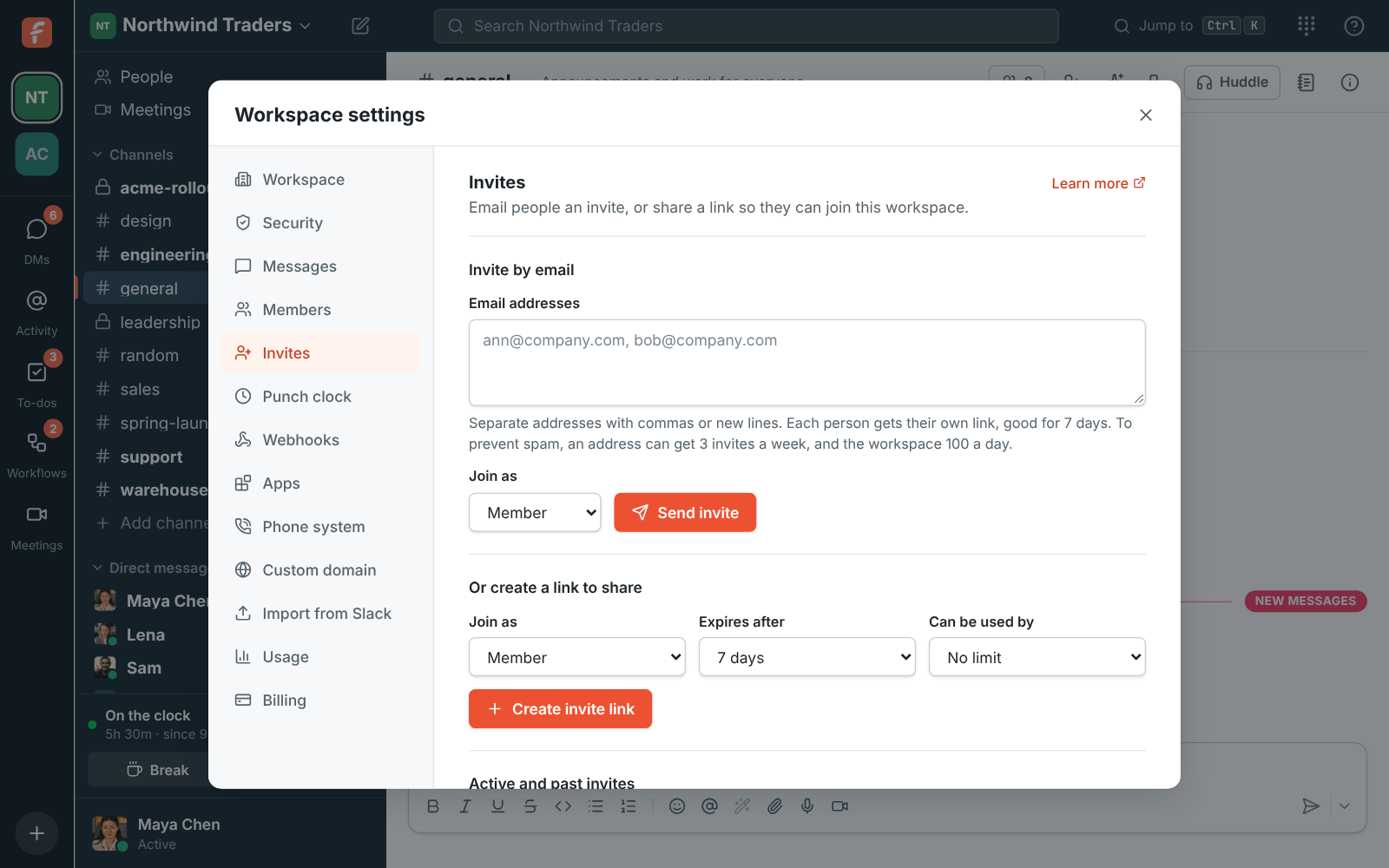
Task: Attach a file with the paperclip icon
Action: click(774, 806)
